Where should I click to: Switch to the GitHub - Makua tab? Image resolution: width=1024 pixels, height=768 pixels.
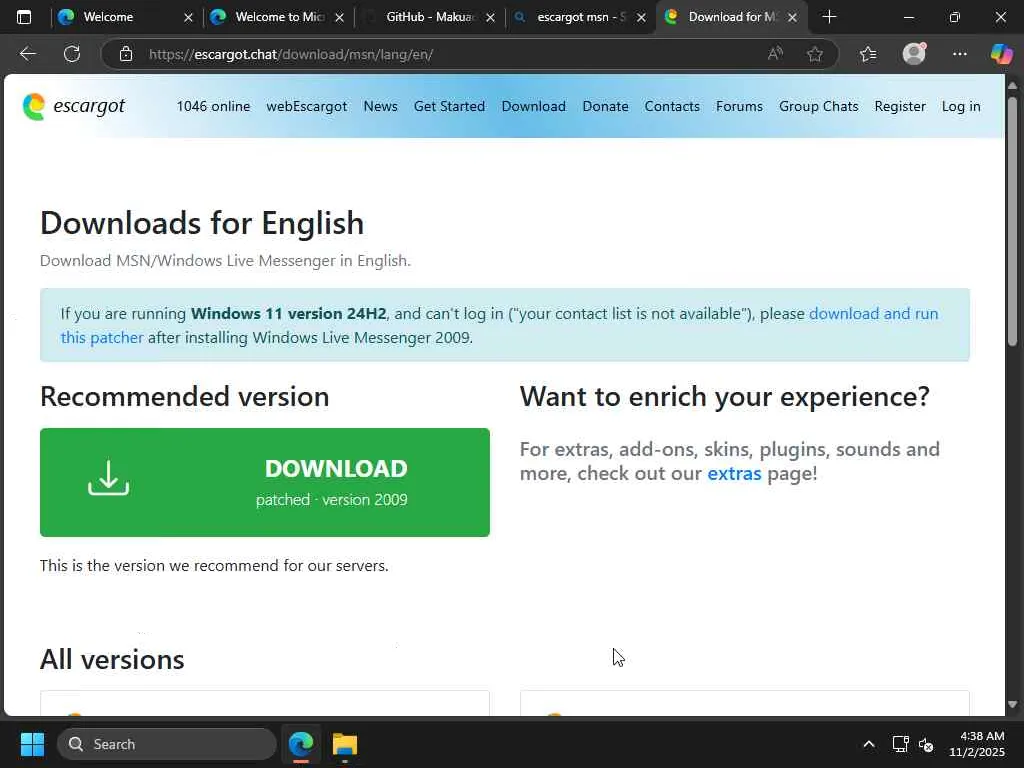pos(430,17)
